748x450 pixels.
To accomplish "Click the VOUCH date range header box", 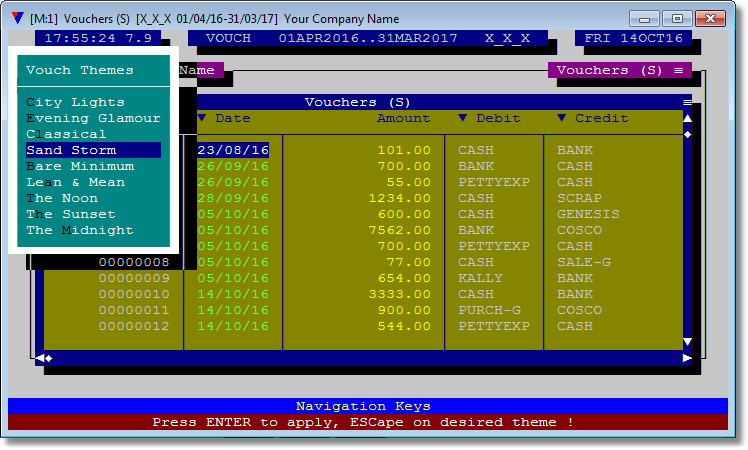I will [x=368, y=38].
